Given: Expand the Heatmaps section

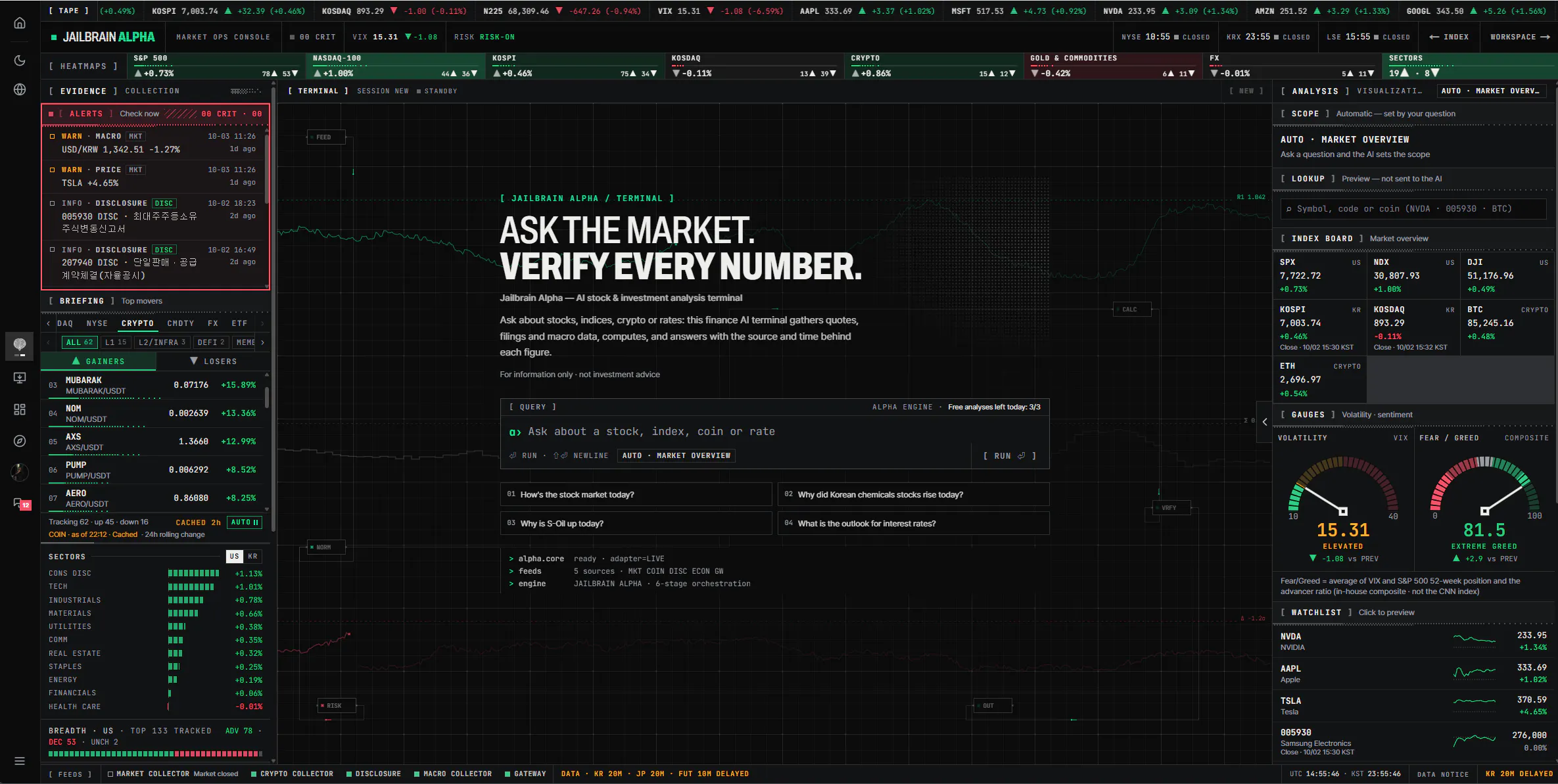Looking at the screenshot, I should [83, 66].
